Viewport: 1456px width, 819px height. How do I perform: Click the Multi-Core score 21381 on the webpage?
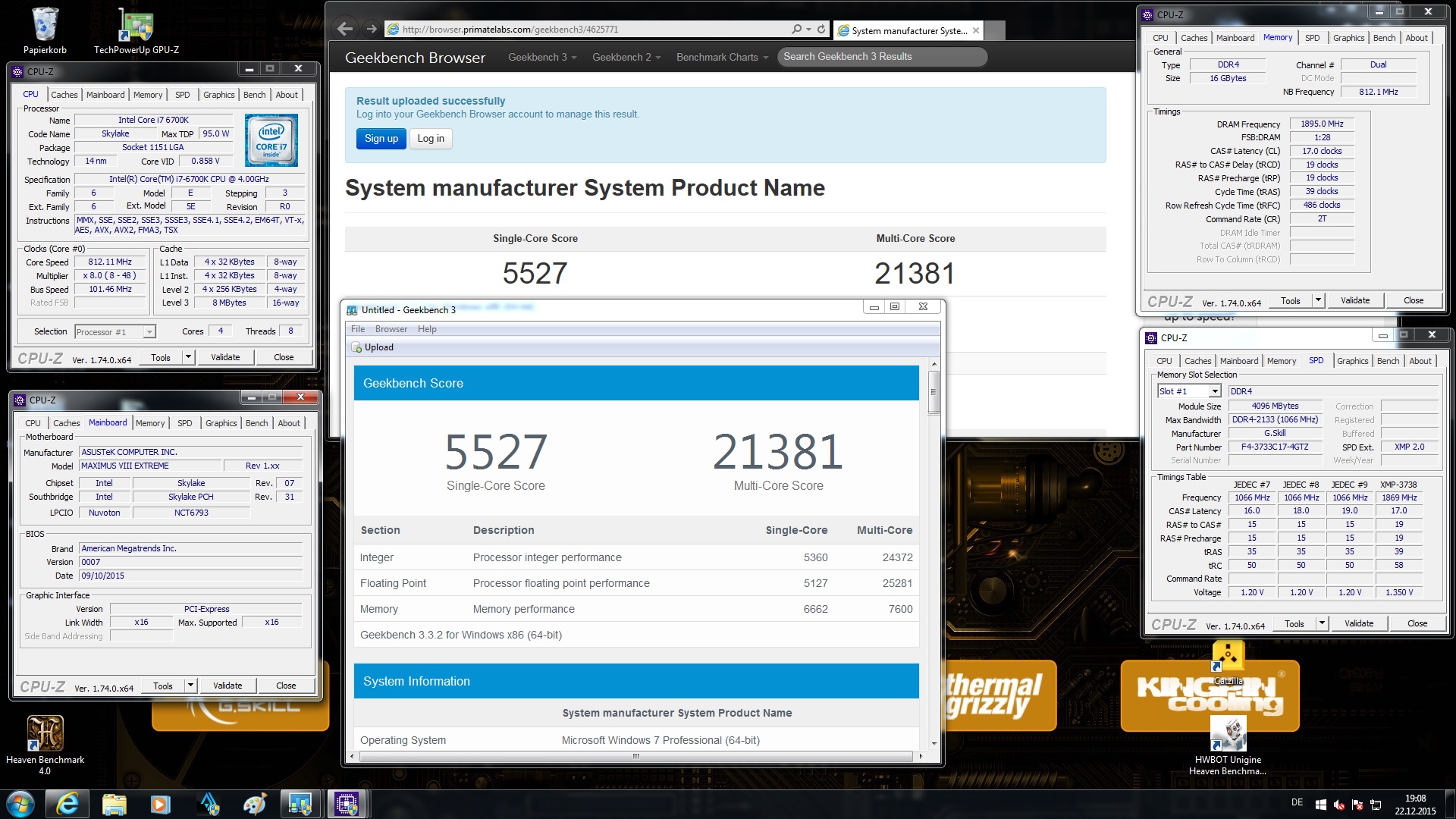click(x=915, y=274)
